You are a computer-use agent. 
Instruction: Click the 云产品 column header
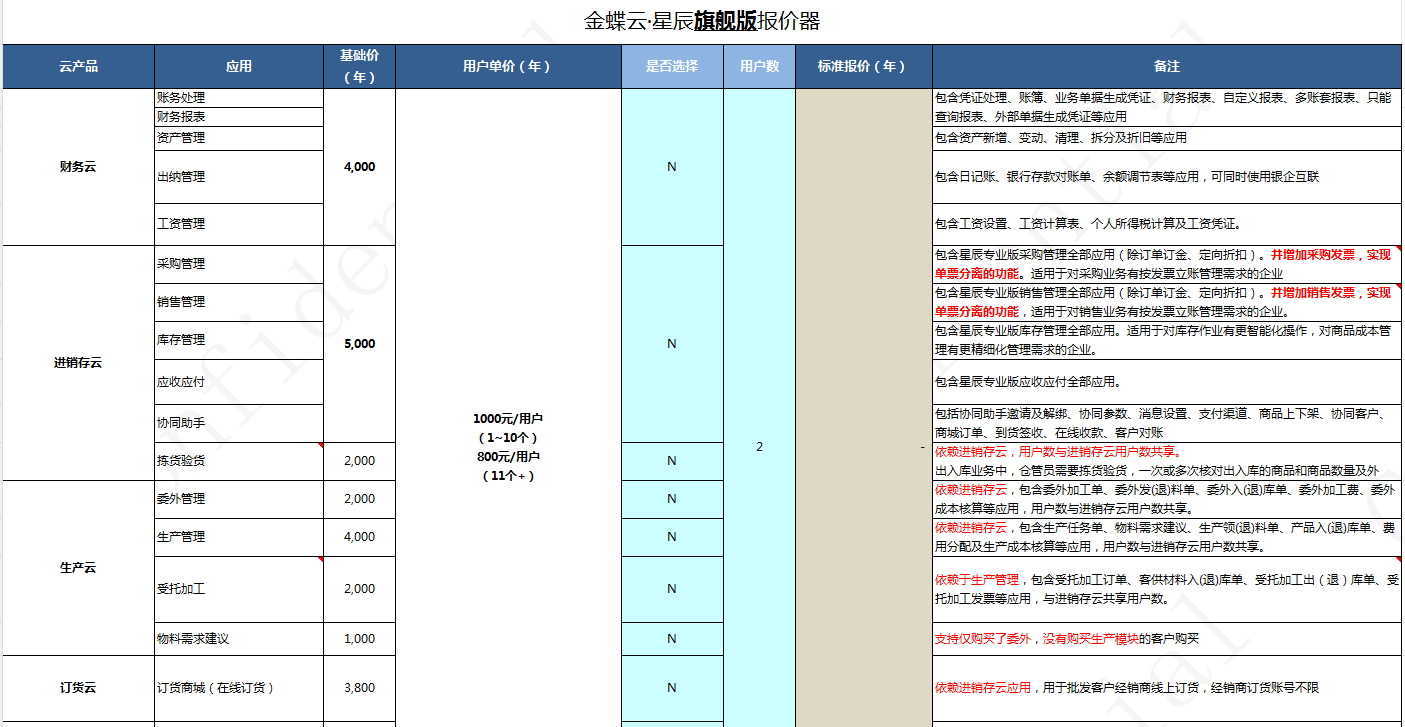point(77,67)
